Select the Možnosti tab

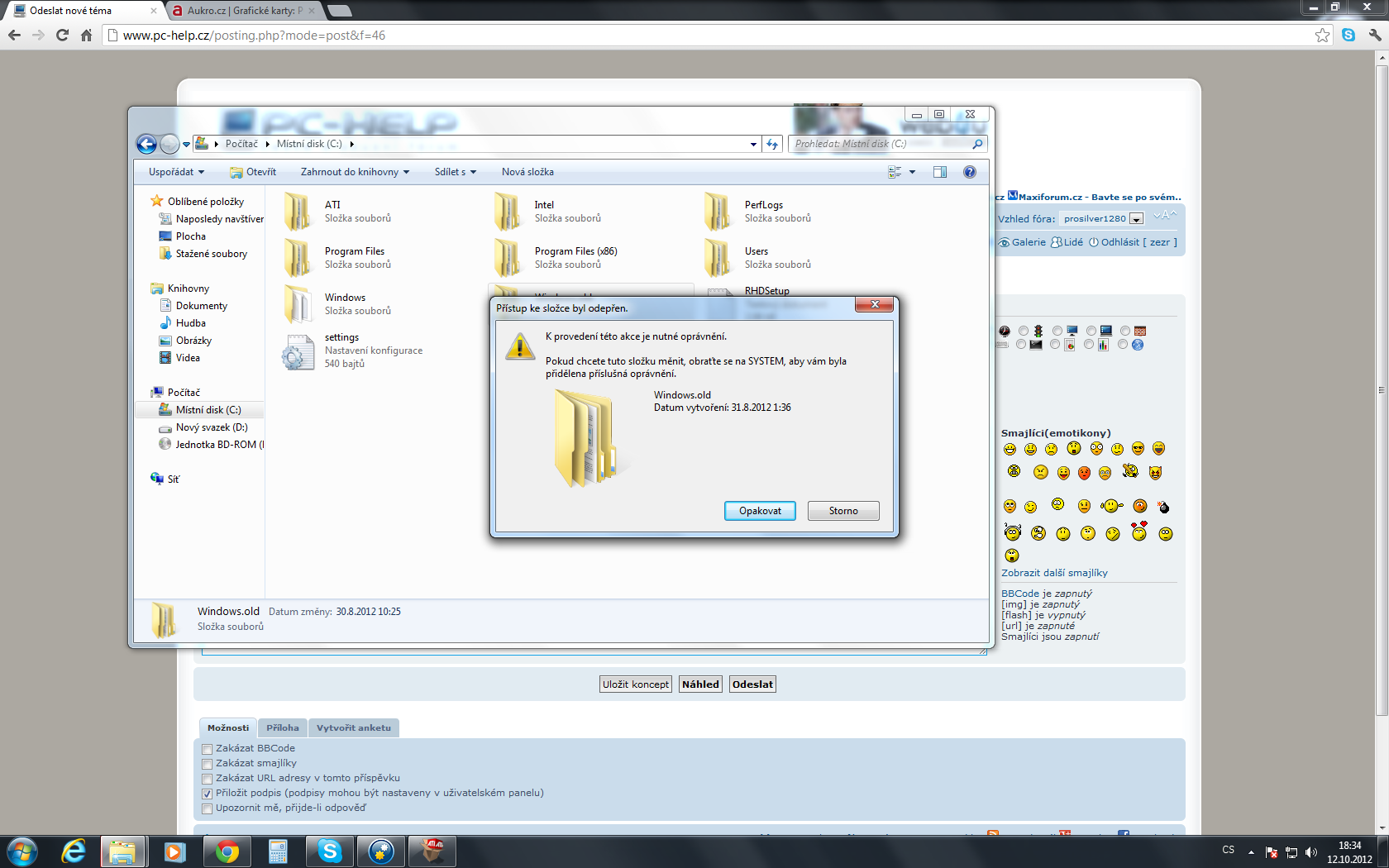pos(228,728)
